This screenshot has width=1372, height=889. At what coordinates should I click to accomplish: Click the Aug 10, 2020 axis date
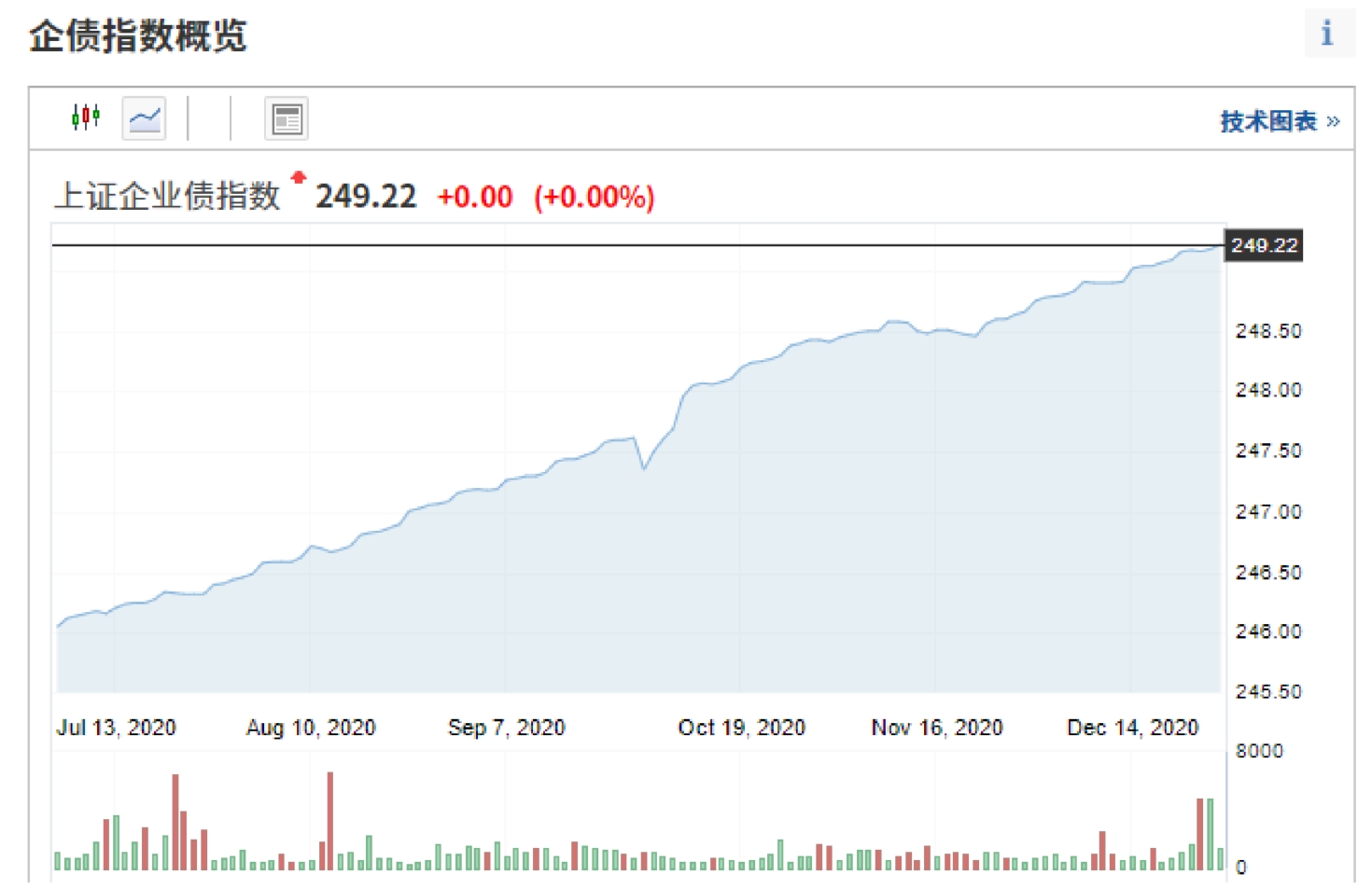pos(311,728)
